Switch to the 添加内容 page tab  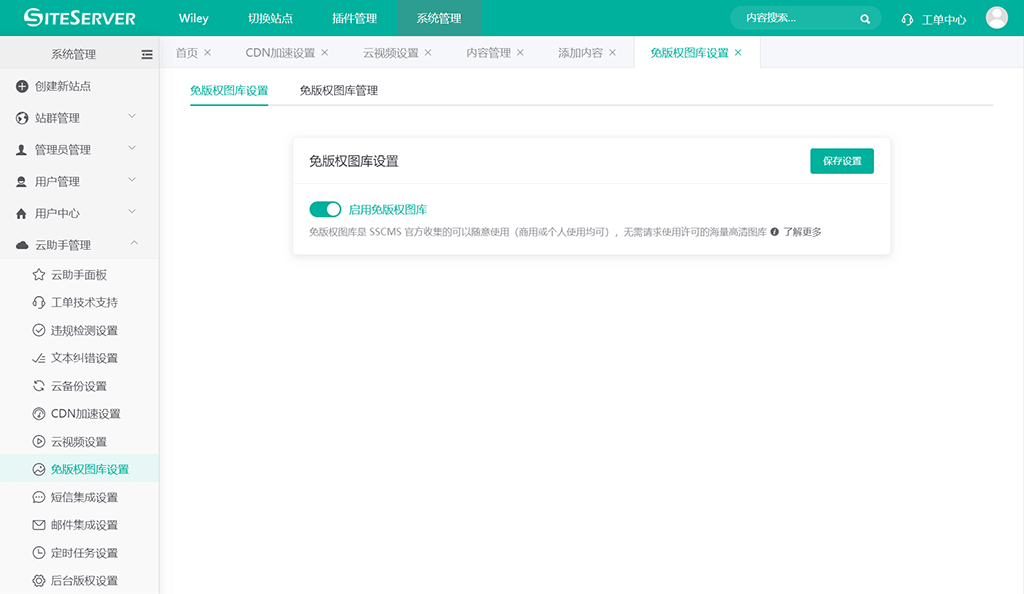tap(580, 53)
